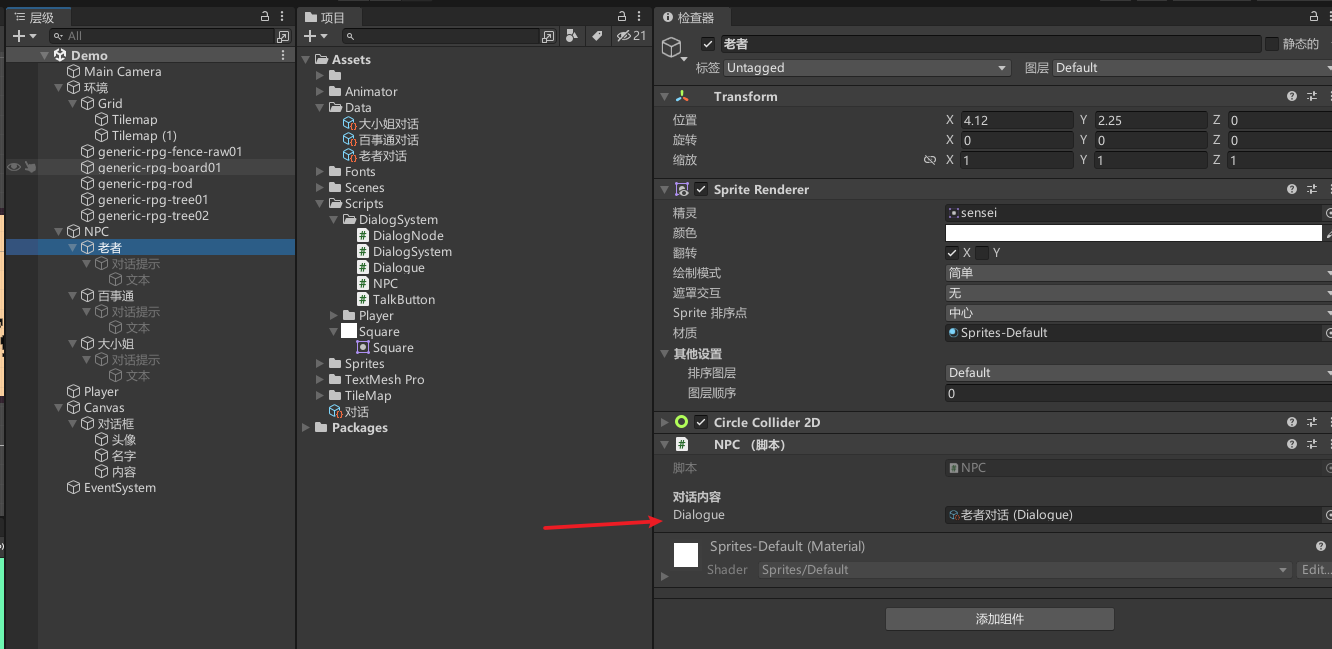
Task: Open 绘制模式 简单 dropdown
Action: coord(1138,273)
